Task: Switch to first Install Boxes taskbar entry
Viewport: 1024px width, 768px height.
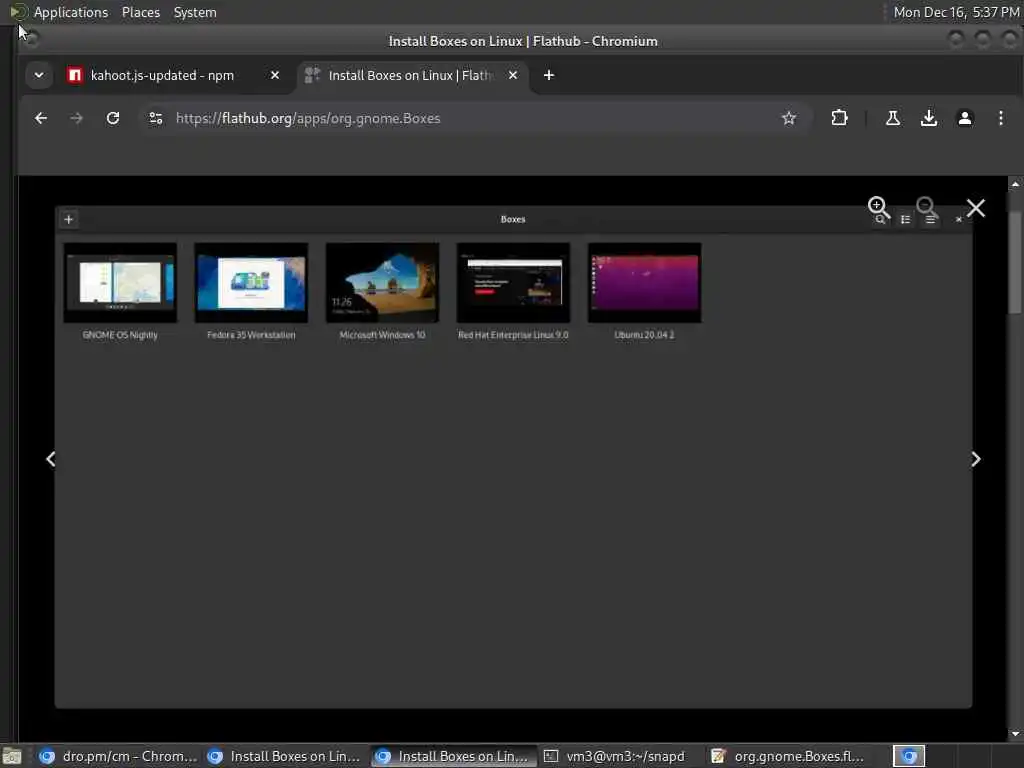Action: click(285, 756)
